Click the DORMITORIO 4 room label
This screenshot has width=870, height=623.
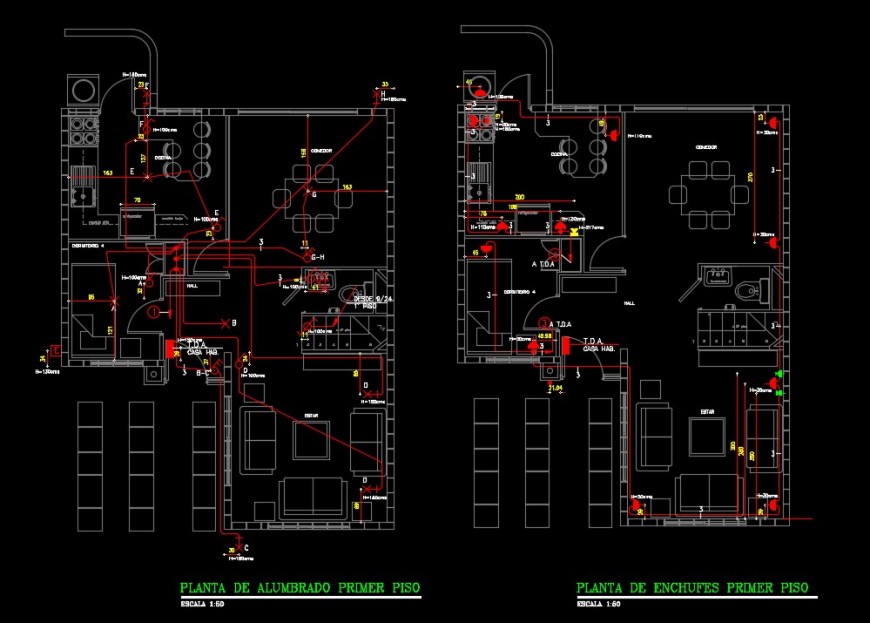(520, 292)
